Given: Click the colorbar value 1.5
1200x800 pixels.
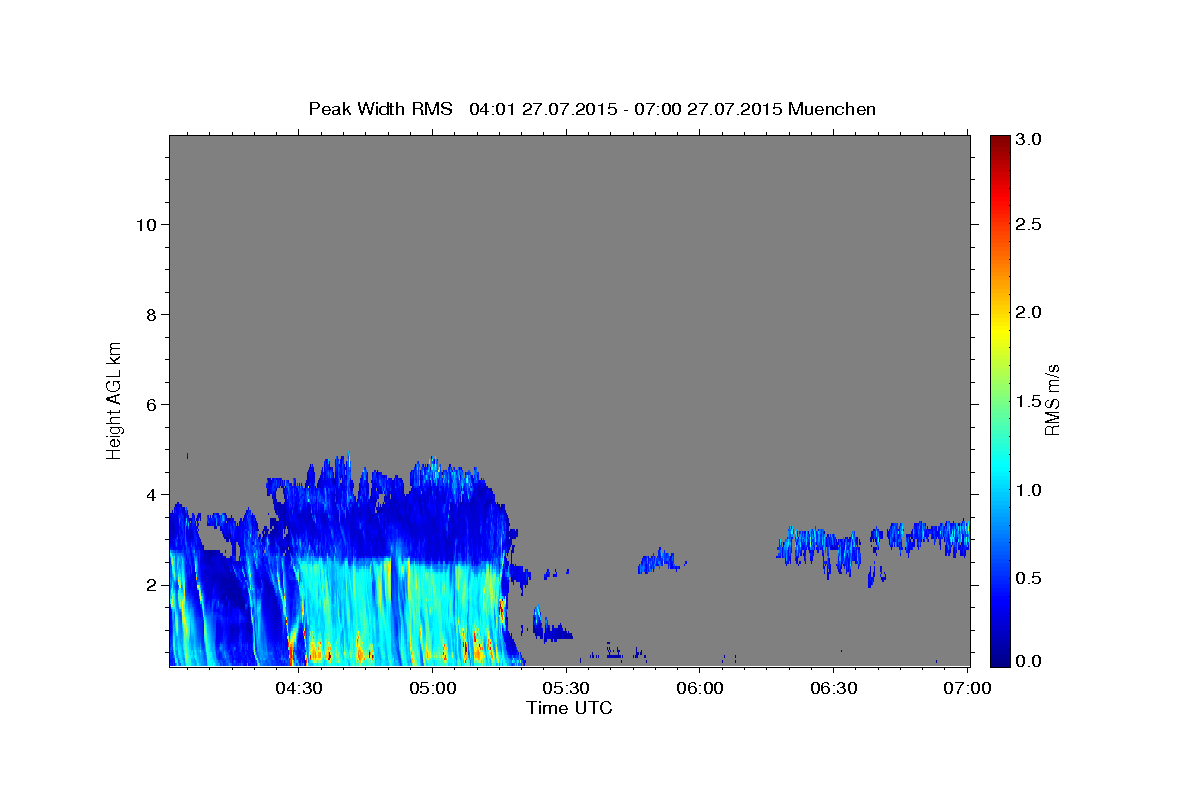Looking at the screenshot, I should pos(1029,401).
